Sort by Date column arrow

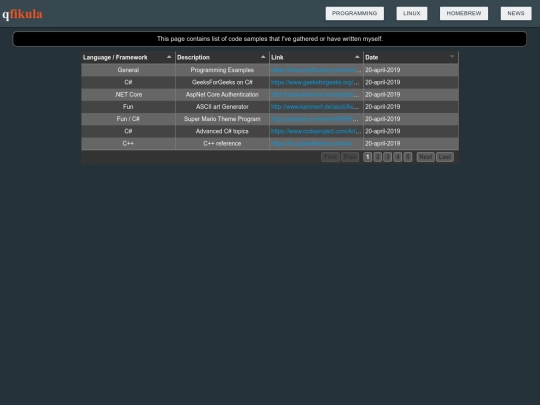point(452,56)
